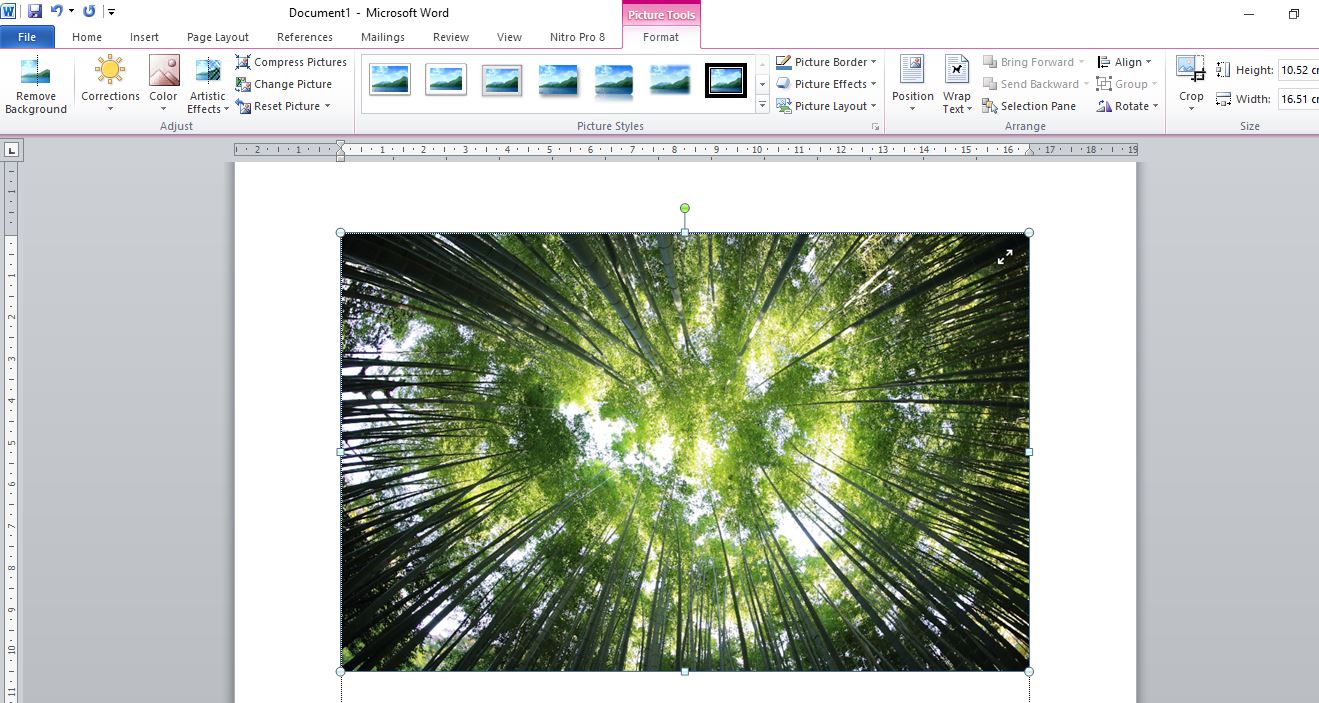Open the File tab
This screenshot has width=1319, height=703.
pos(27,37)
